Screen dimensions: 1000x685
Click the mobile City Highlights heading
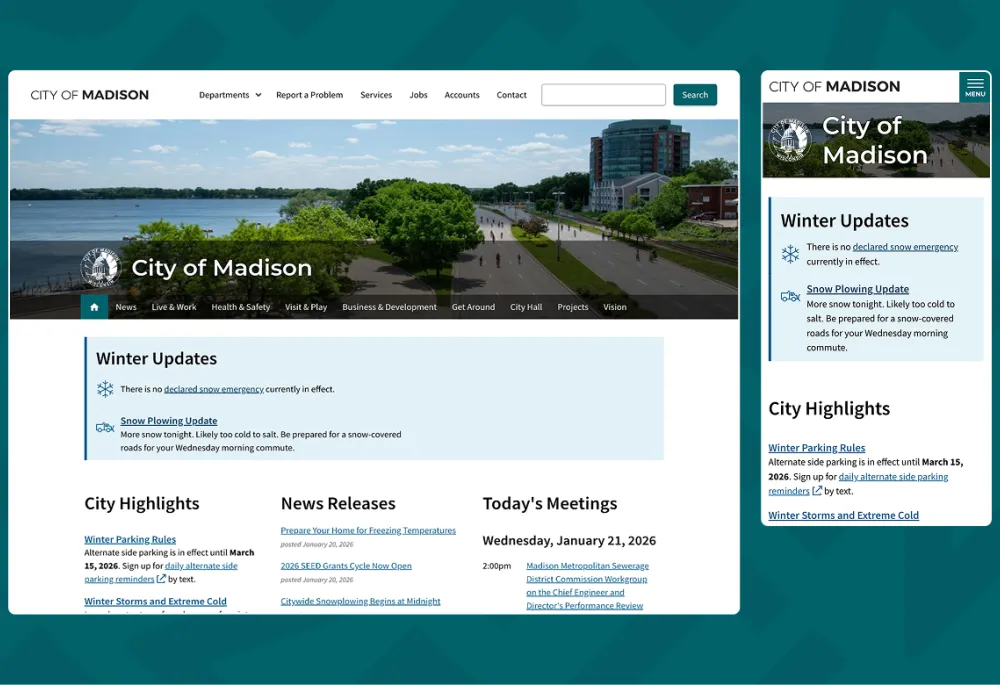click(x=828, y=408)
